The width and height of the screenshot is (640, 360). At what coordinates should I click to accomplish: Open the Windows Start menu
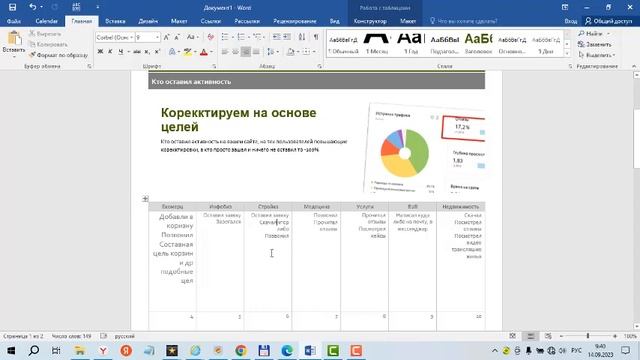click(x=11, y=351)
